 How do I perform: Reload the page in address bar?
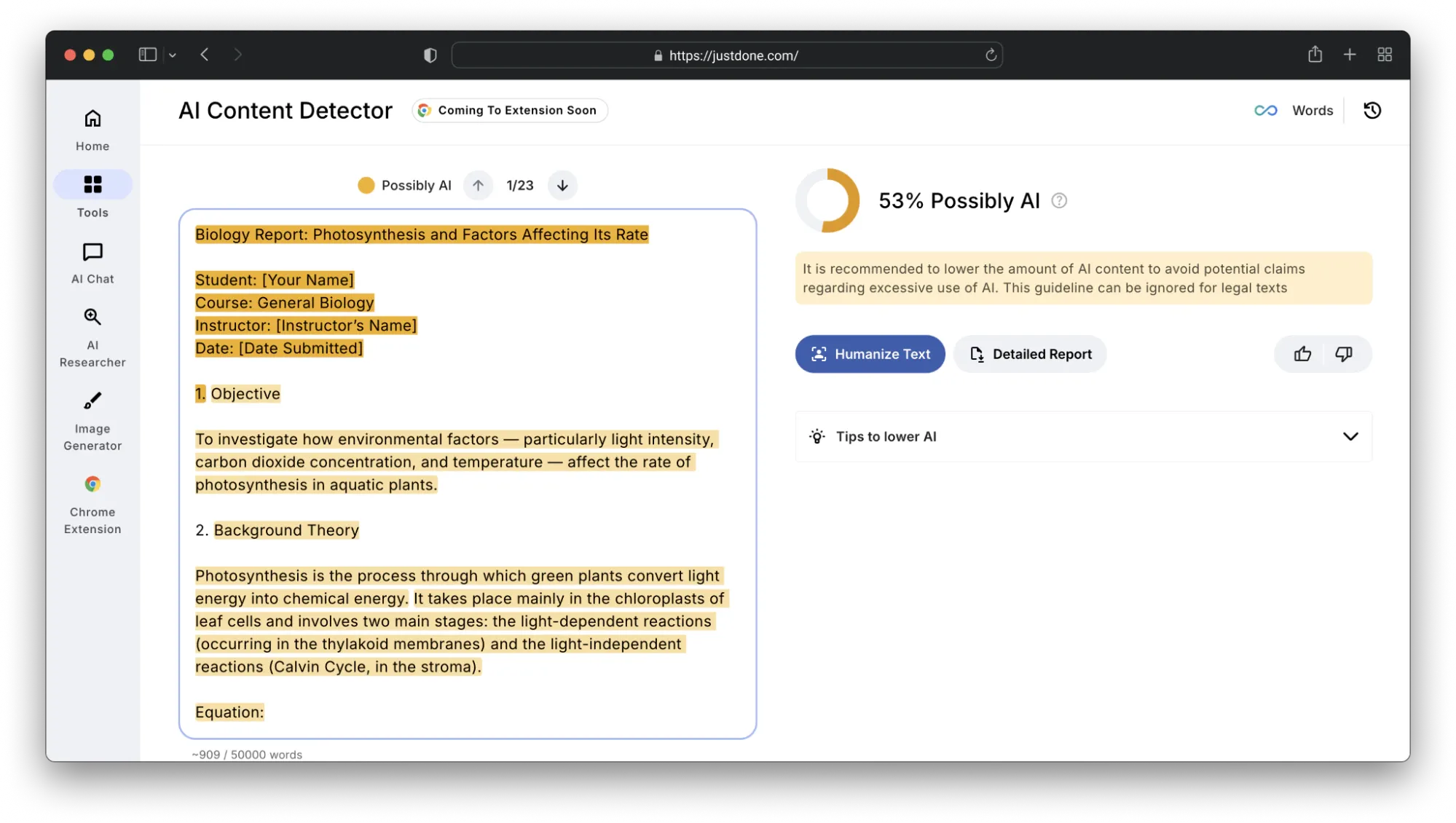pos(991,55)
